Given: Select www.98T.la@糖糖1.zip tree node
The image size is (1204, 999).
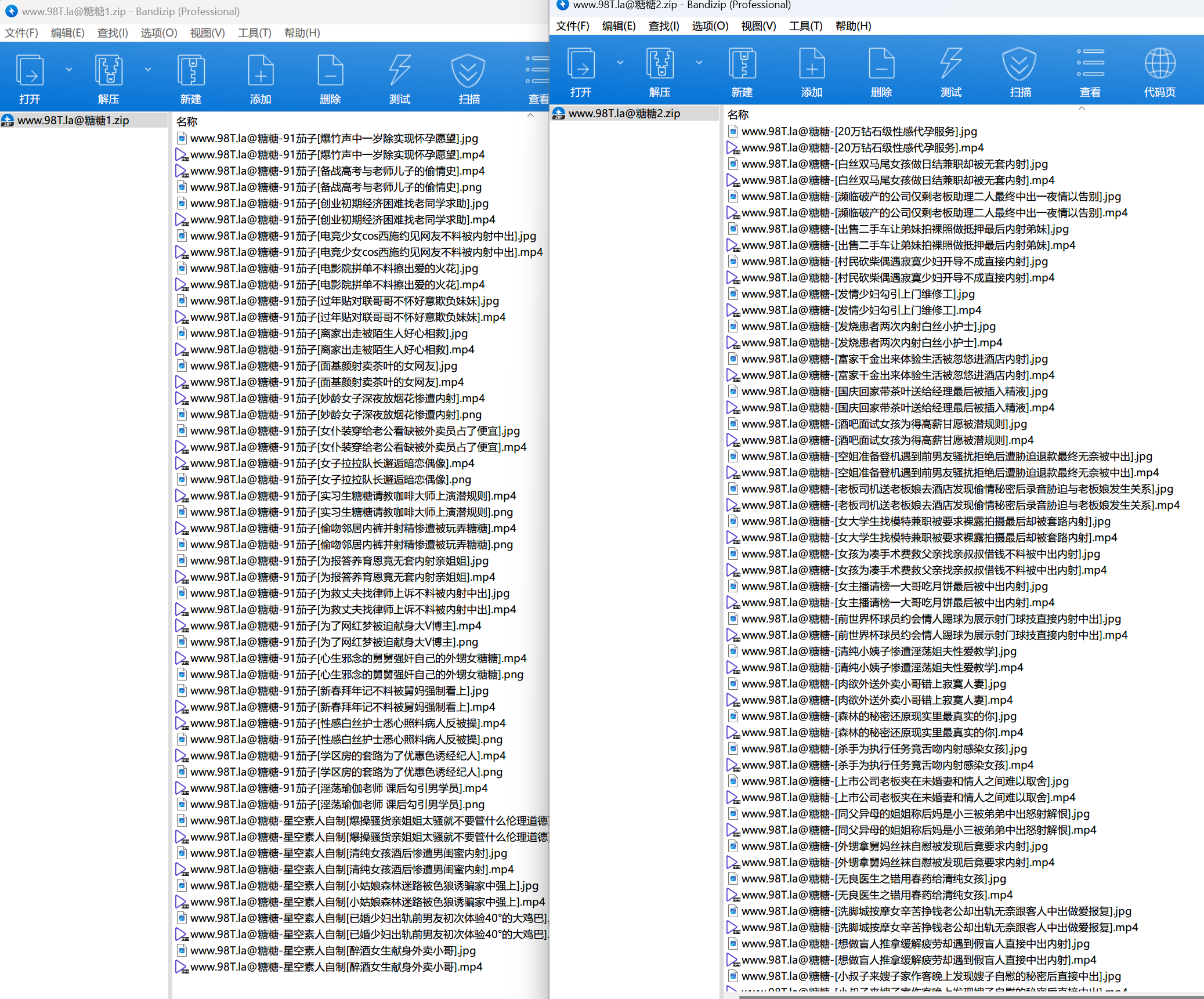Looking at the screenshot, I should (73, 121).
